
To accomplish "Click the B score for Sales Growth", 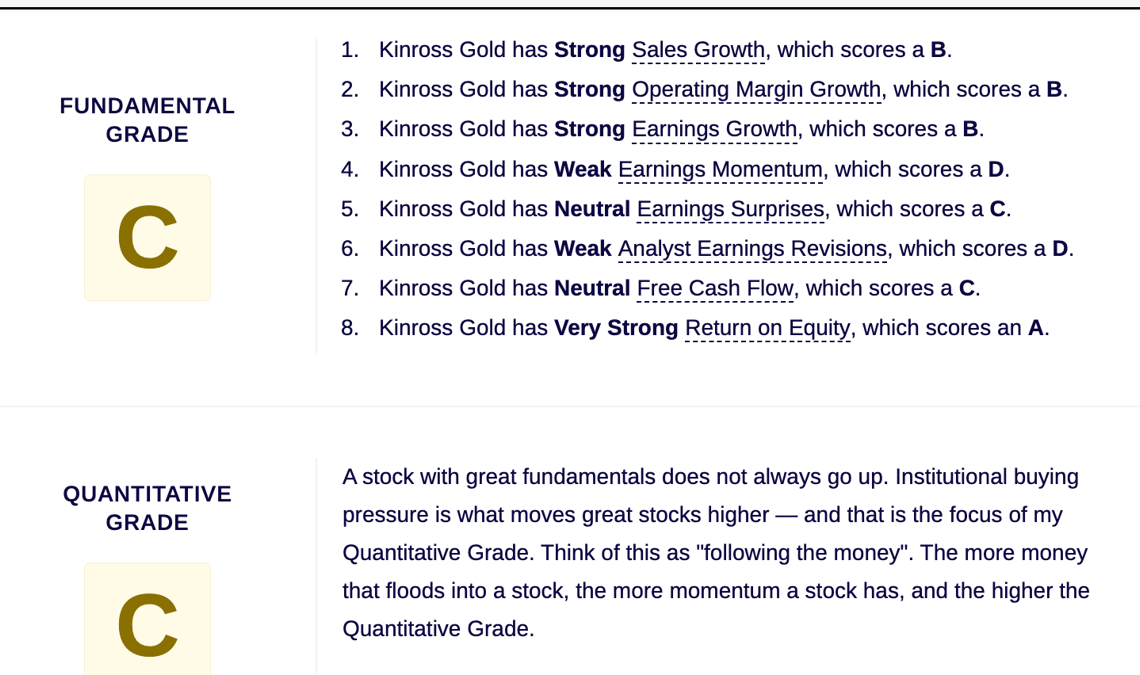I will click(x=938, y=50).
